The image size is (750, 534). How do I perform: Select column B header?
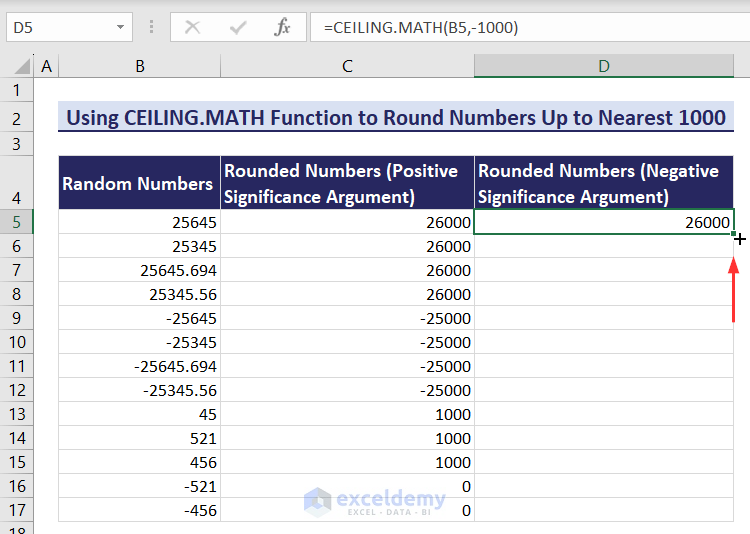pos(139,66)
